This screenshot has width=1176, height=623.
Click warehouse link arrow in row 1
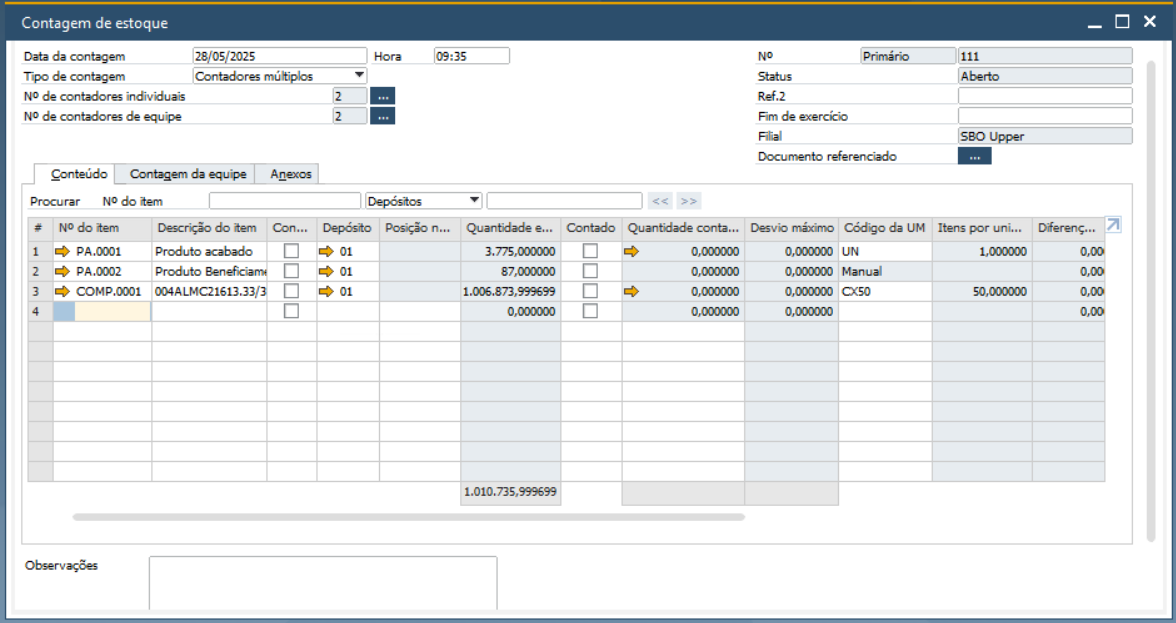click(326, 251)
